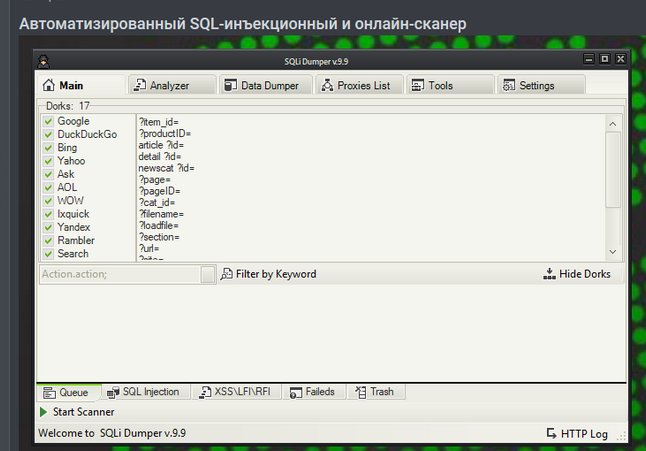Uncheck the WOW search engine
This screenshot has height=451, width=646.
pyautogui.click(x=48, y=201)
